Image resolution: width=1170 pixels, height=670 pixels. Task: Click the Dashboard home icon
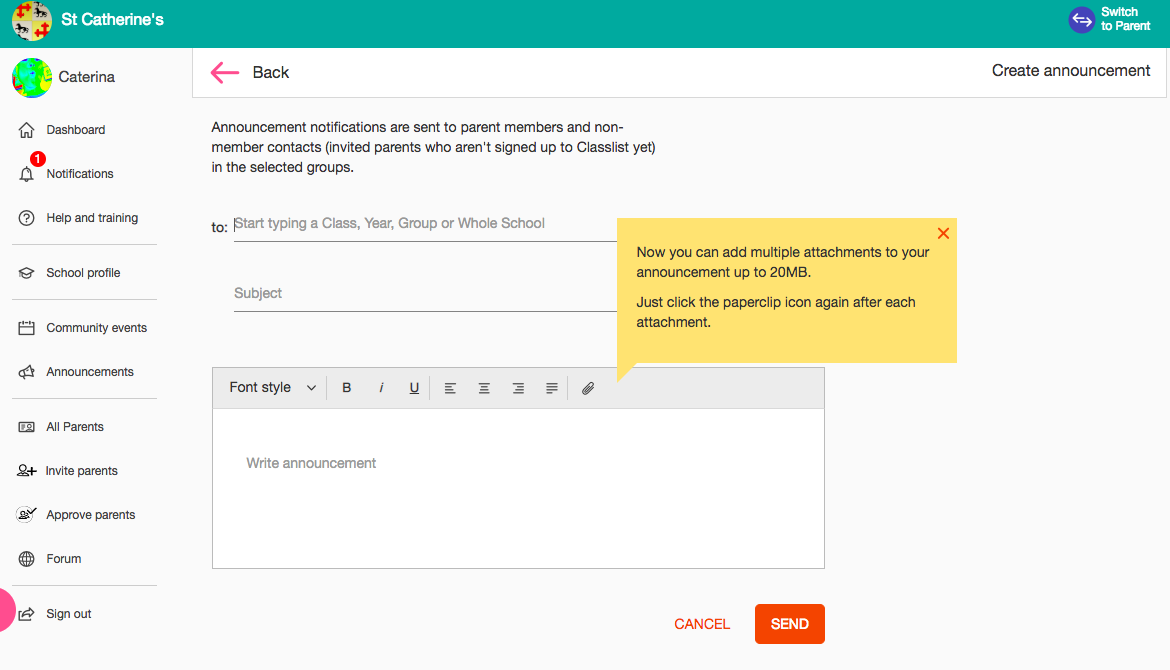coord(26,130)
